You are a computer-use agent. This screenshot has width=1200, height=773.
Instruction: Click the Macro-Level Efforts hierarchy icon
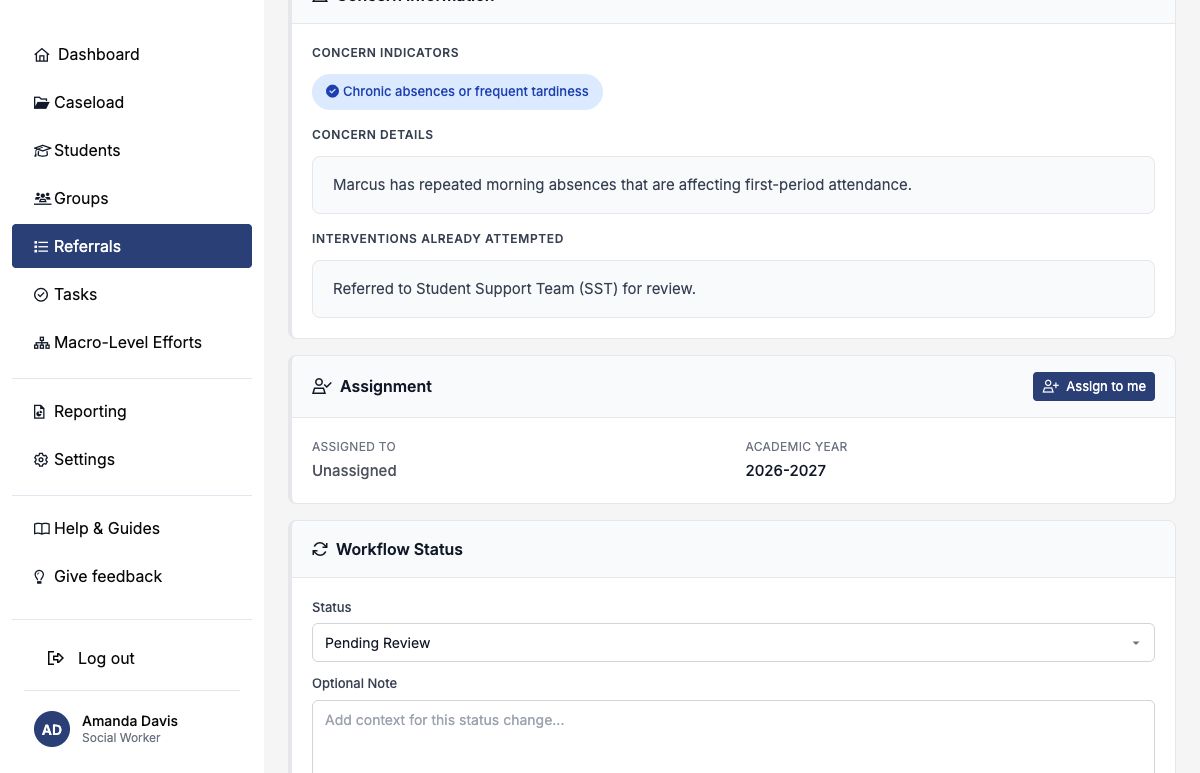coord(42,343)
